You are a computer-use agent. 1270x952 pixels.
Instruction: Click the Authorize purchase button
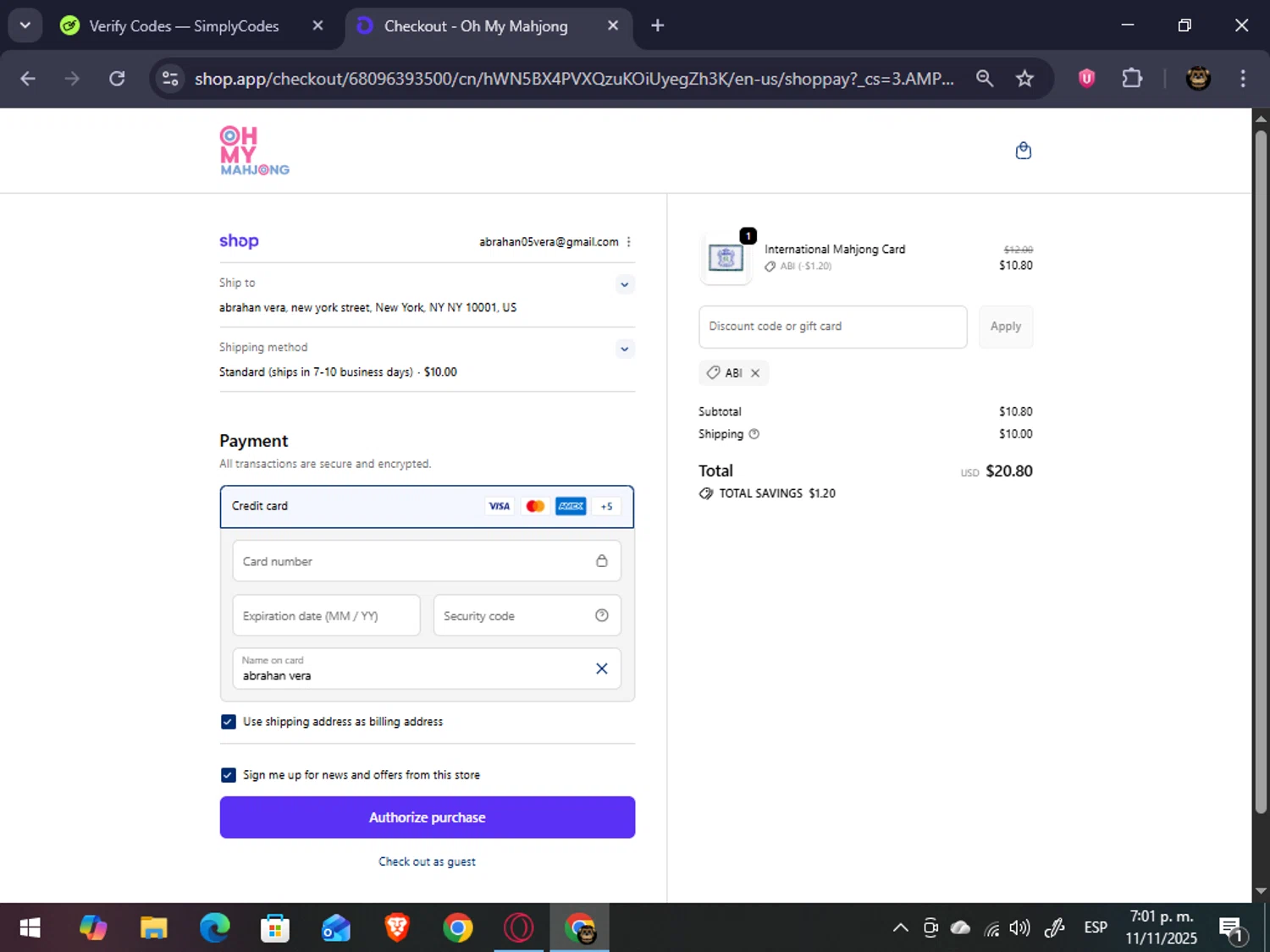click(x=427, y=817)
